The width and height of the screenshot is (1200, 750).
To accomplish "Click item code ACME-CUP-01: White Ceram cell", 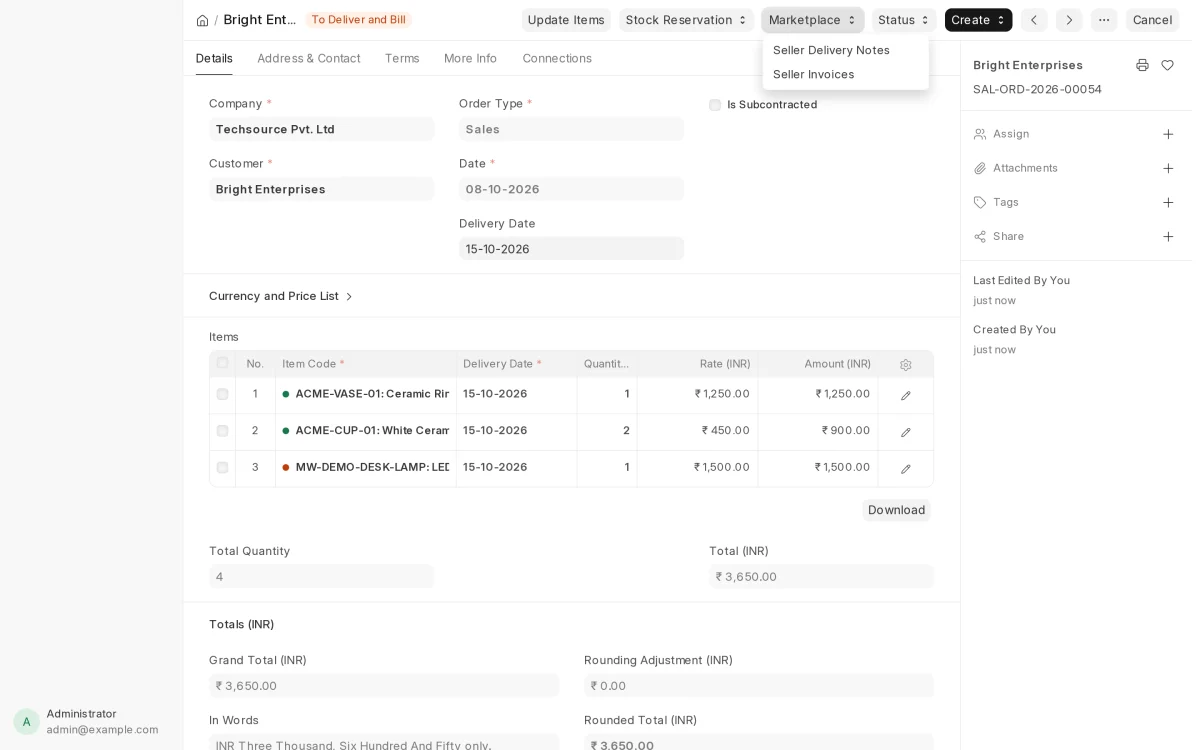I will click(x=366, y=431).
